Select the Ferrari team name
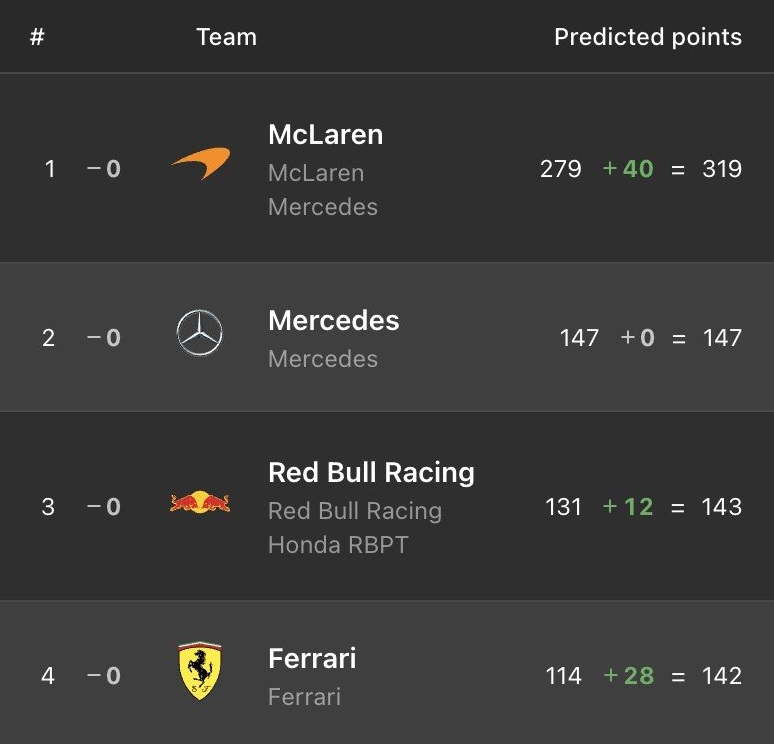Viewport: 774px width, 744px height. point(312,658)
